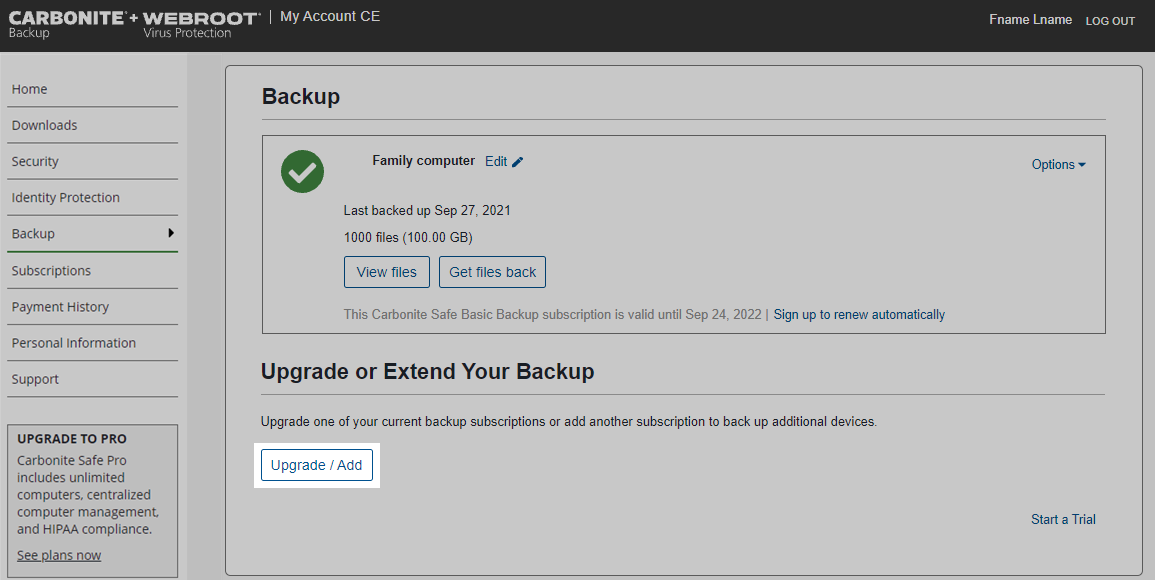Open the Home sidebar item

coord(30,89)
